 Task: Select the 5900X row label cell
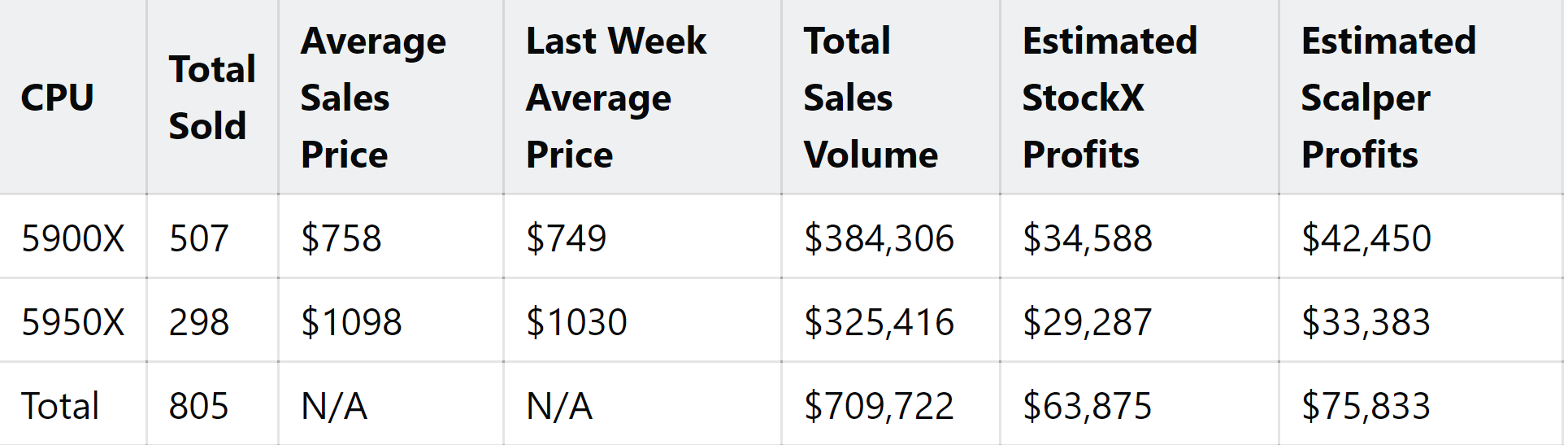point(72,238)
